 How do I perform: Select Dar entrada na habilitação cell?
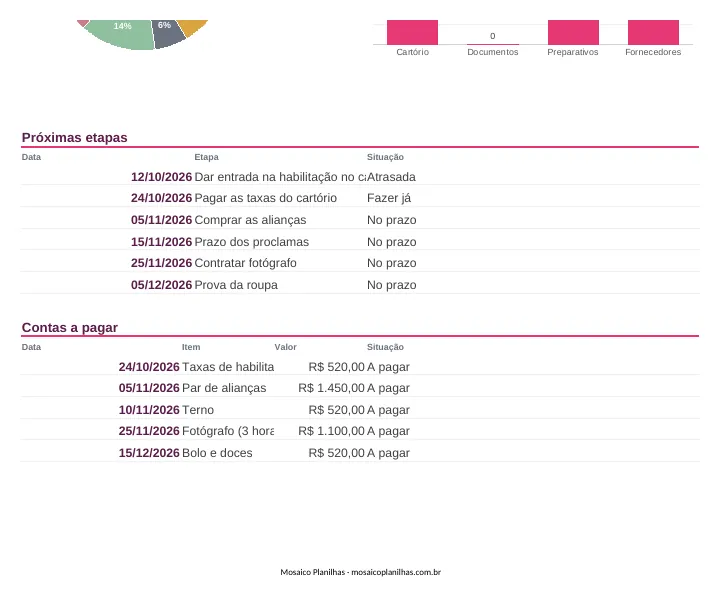point(280,177)
